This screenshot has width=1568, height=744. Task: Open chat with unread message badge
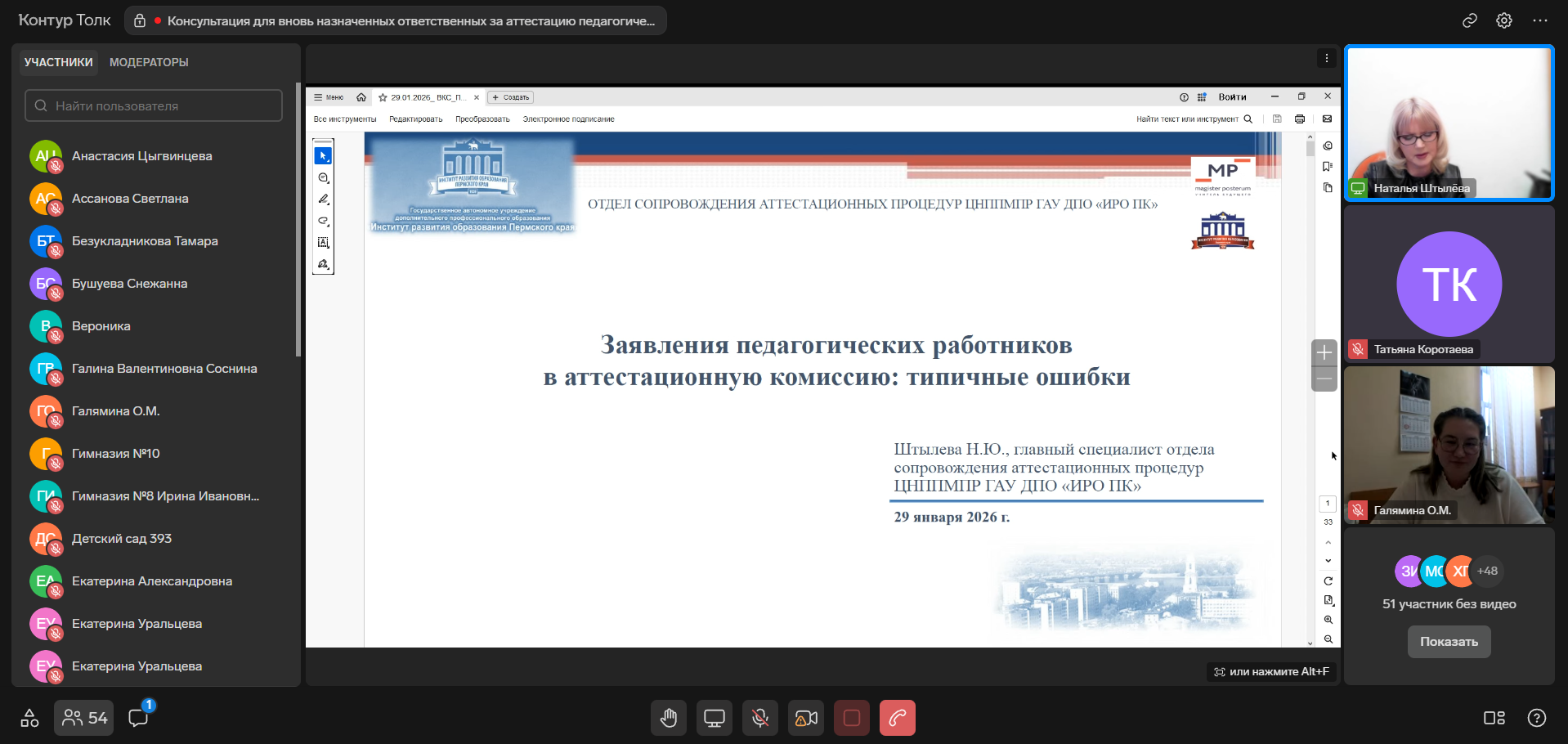pos(139,717)
